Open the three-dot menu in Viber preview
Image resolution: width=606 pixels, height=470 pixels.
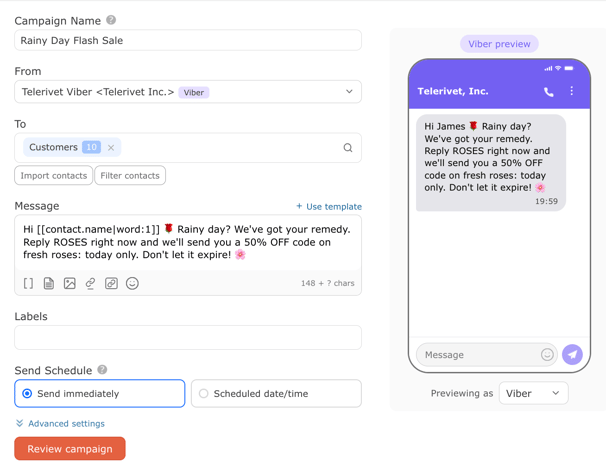572,91
